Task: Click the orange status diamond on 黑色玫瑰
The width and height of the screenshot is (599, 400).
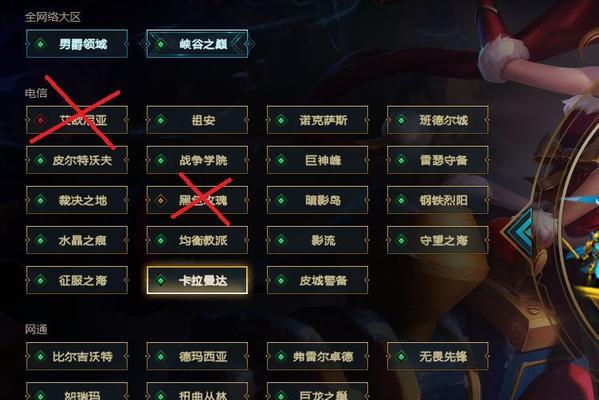Action: (161, 200)
